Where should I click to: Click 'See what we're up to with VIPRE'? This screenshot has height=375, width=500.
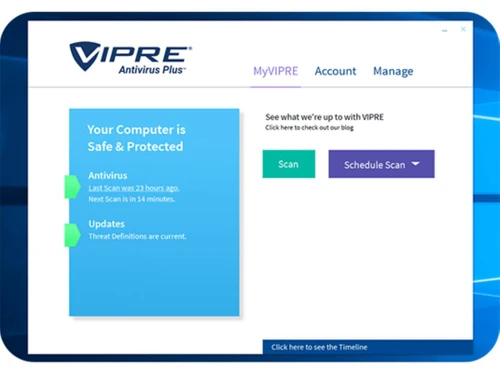click(324, 117)
